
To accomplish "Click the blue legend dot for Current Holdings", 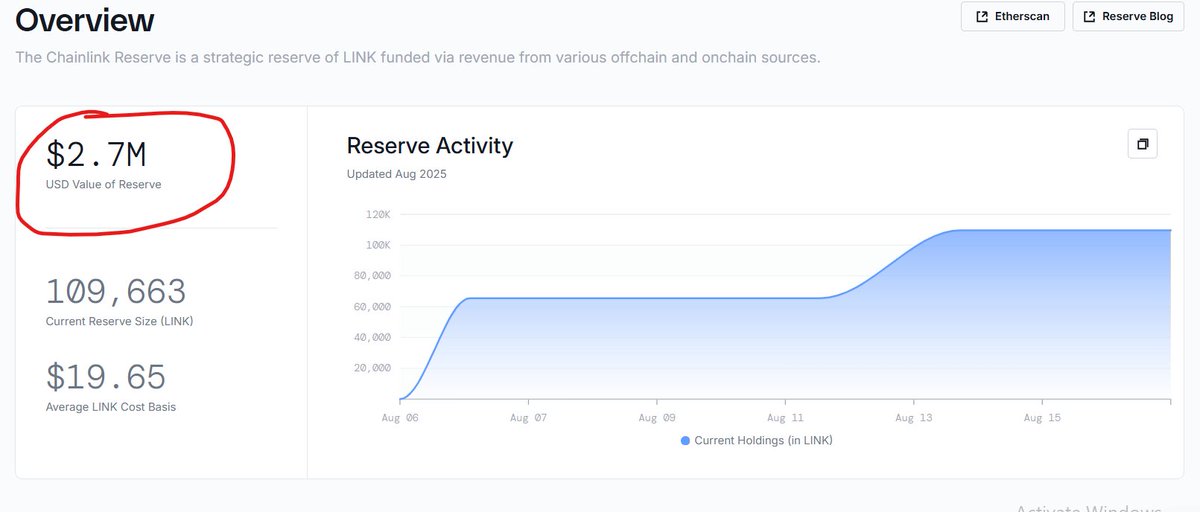I will (685, 441).
